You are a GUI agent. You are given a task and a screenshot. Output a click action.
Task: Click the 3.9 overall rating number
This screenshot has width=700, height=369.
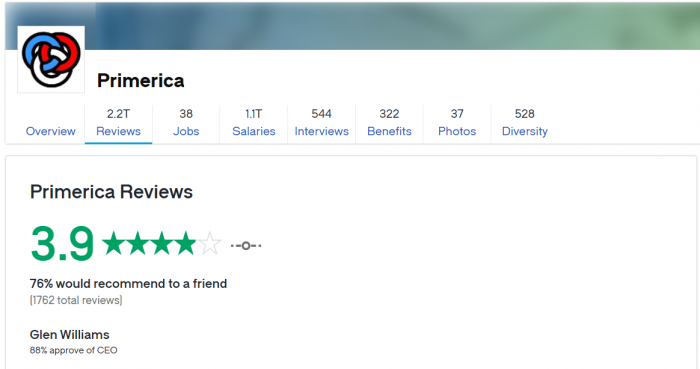(62, 244)
